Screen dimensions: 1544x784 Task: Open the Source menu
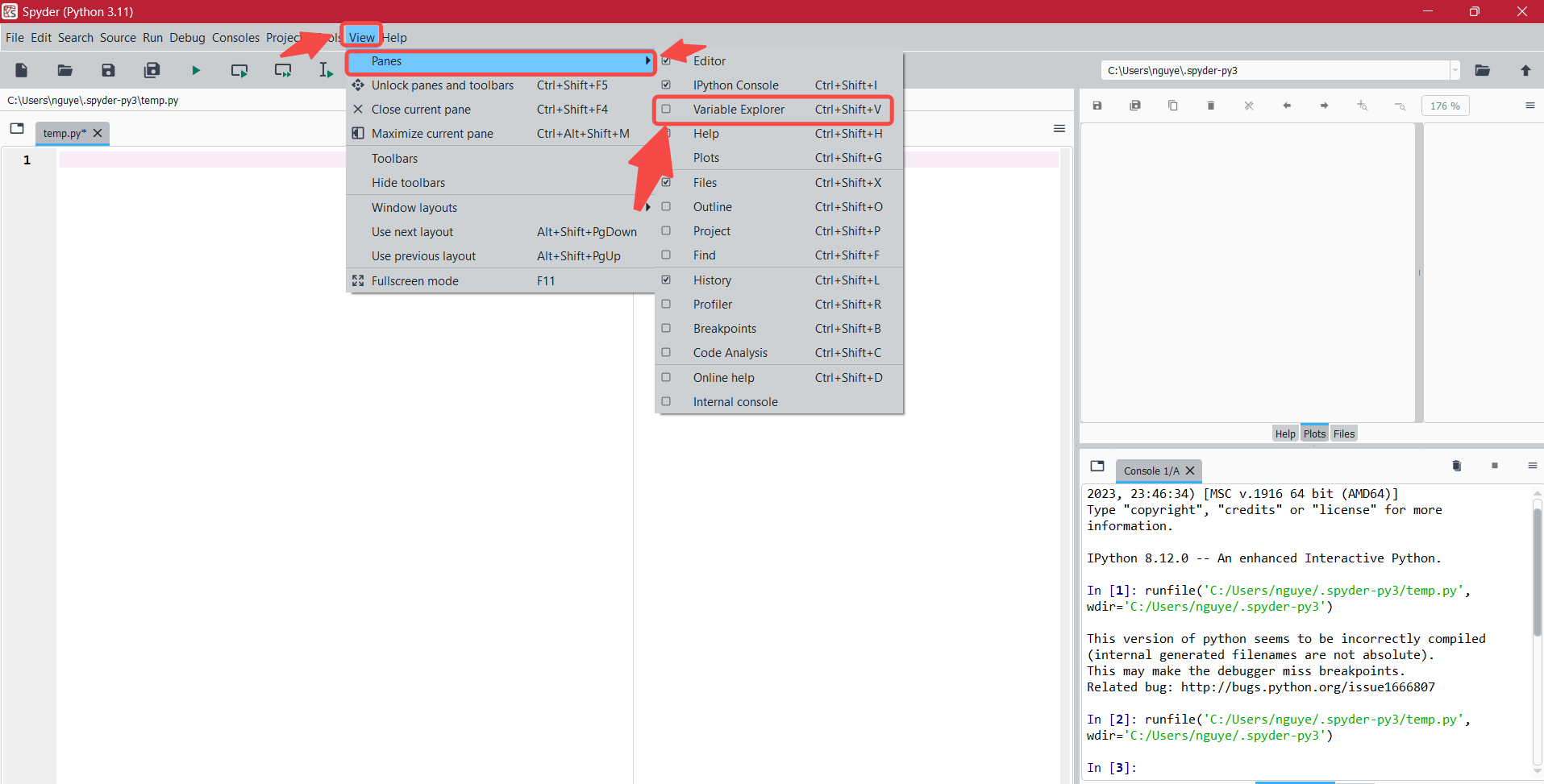click(118, 37)
